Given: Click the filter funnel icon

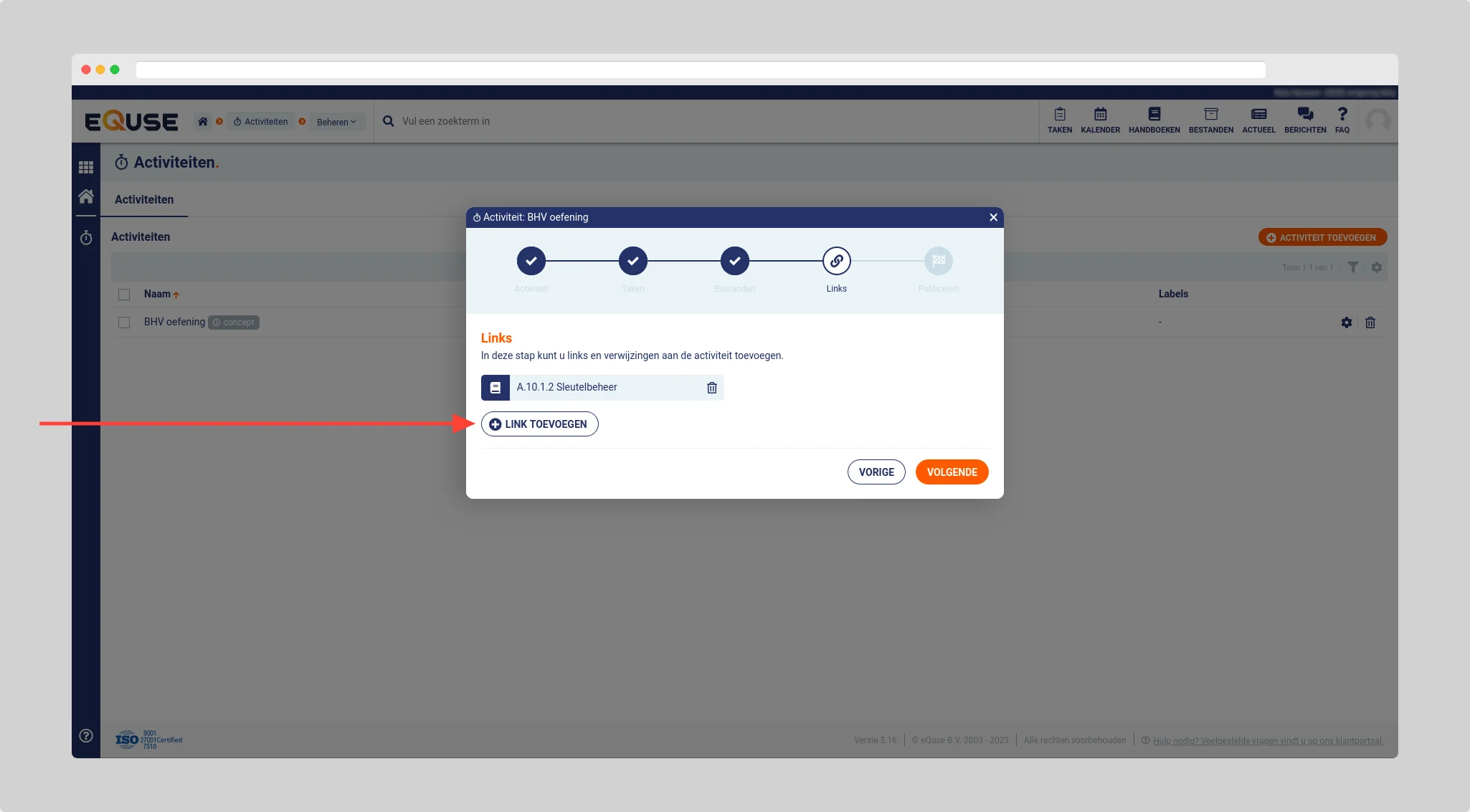Looking at the screenshot, I should pos(1352,267).
